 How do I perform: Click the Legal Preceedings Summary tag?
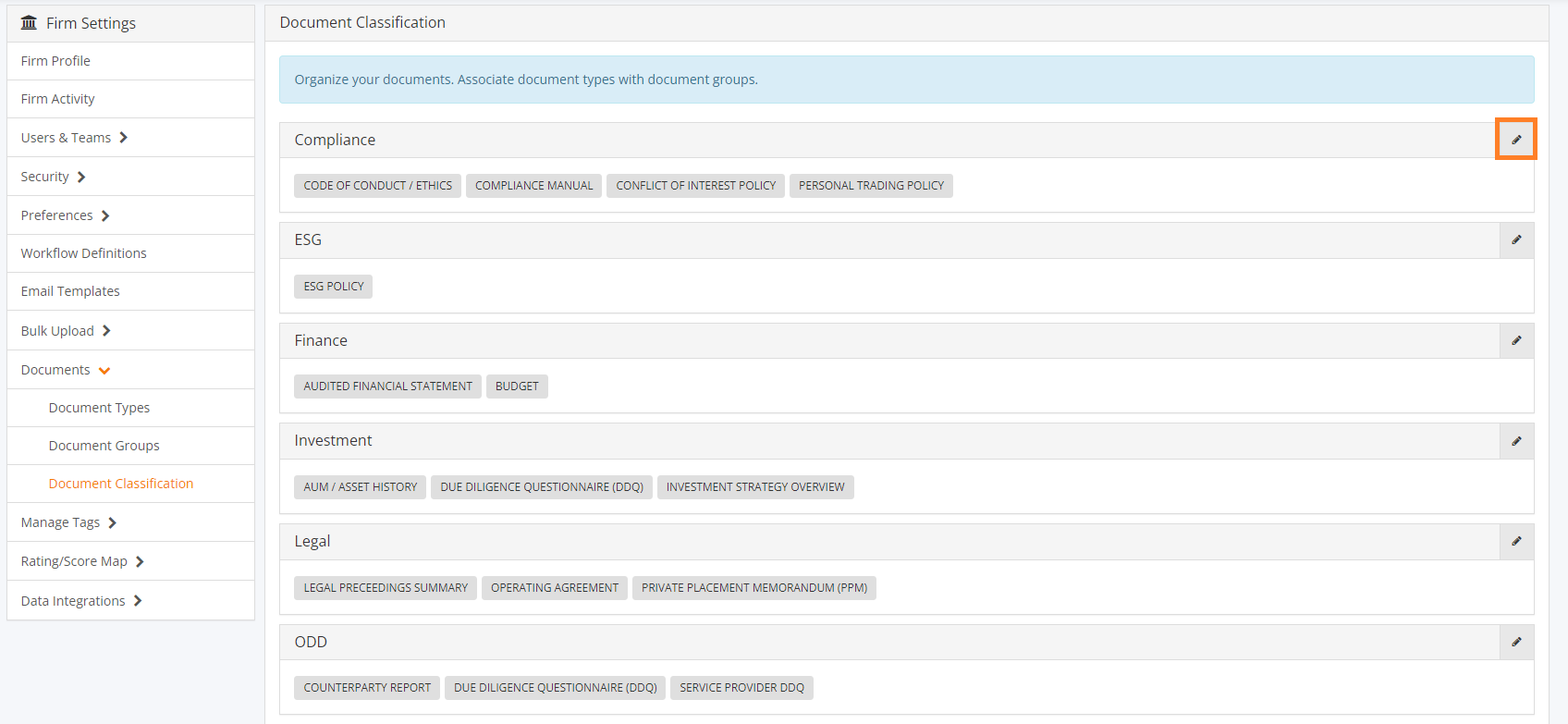tap(386, 588)
